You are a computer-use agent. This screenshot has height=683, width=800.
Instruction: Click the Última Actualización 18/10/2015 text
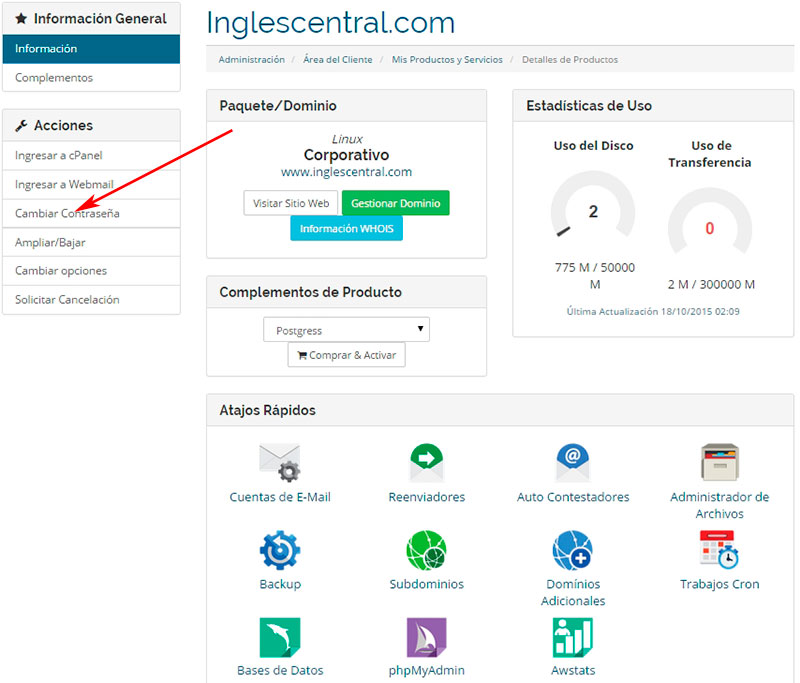pyautogui.click(x=653, y=312)
